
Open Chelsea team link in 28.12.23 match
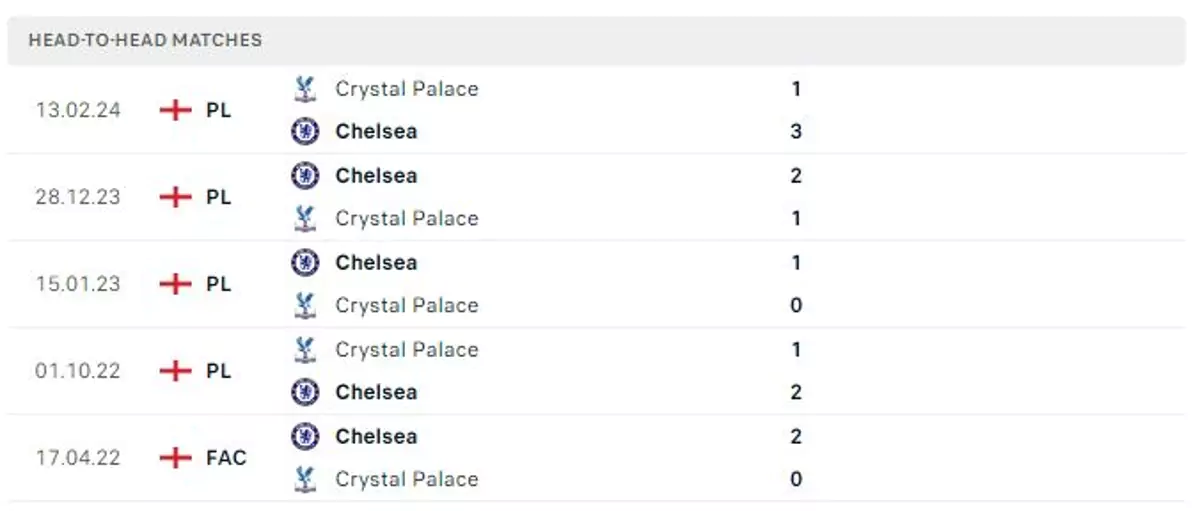click(376, 176)
